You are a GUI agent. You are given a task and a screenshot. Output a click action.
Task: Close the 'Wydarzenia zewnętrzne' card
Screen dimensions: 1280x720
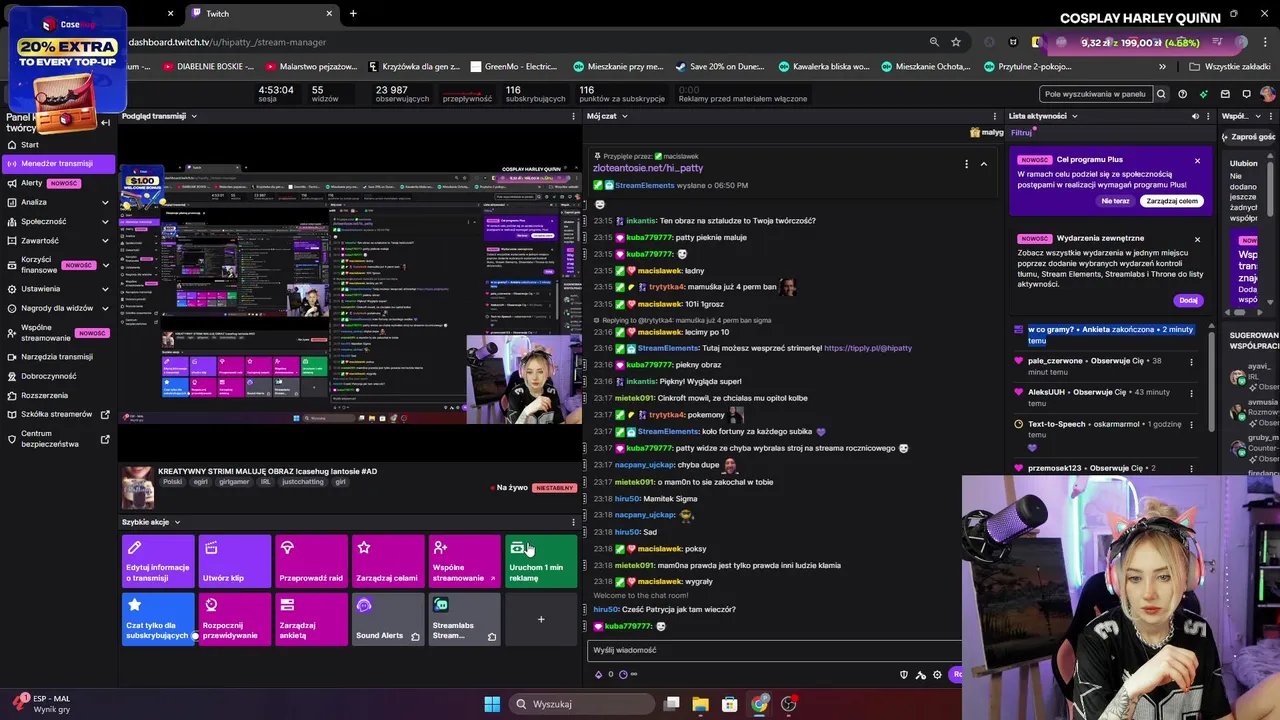point(1197,239)
